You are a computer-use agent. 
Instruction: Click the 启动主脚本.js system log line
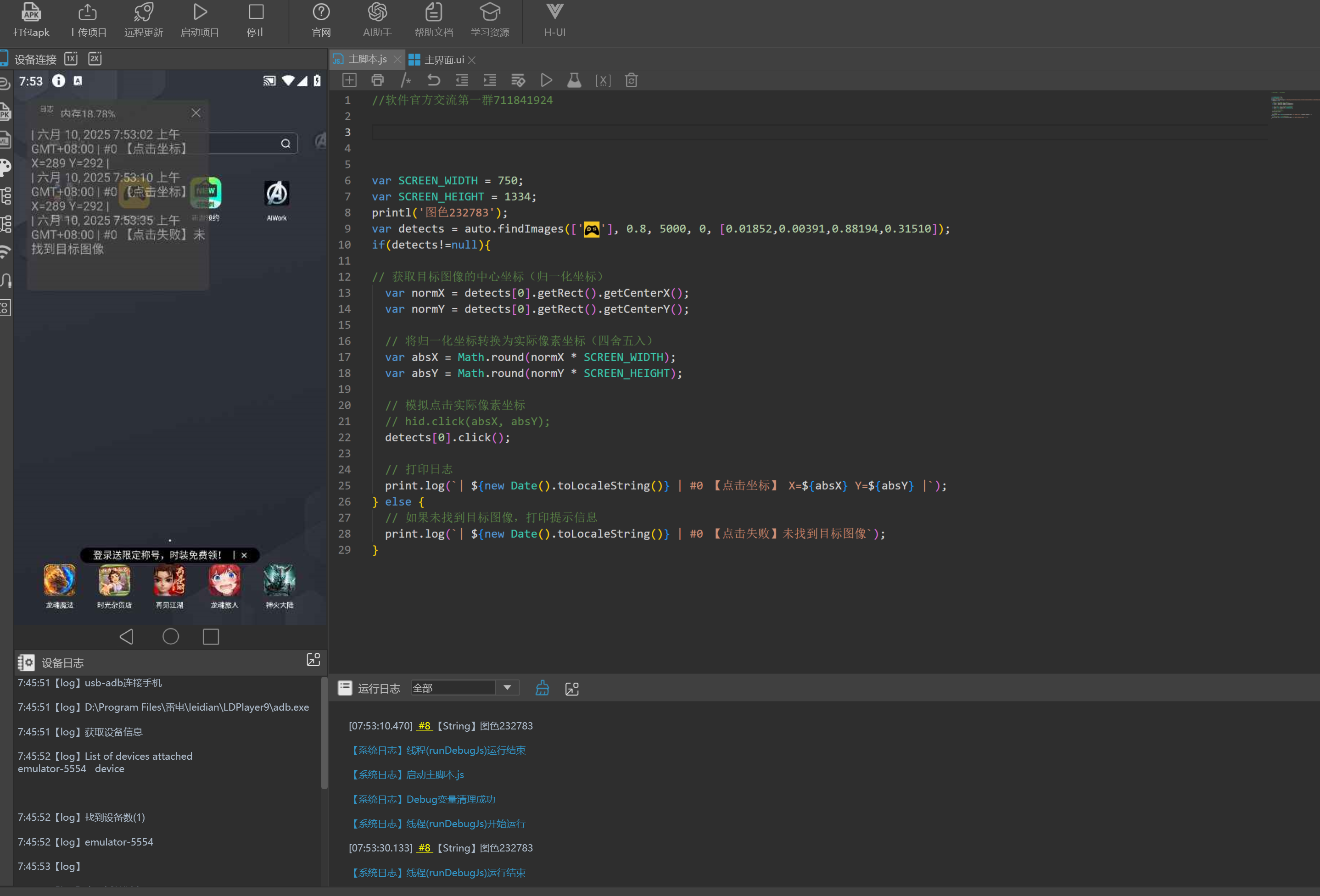click(407, 774)
